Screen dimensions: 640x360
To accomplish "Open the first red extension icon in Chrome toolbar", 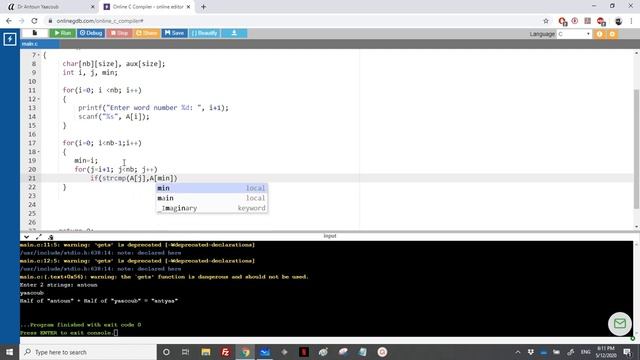I will [x=563, y=21].
